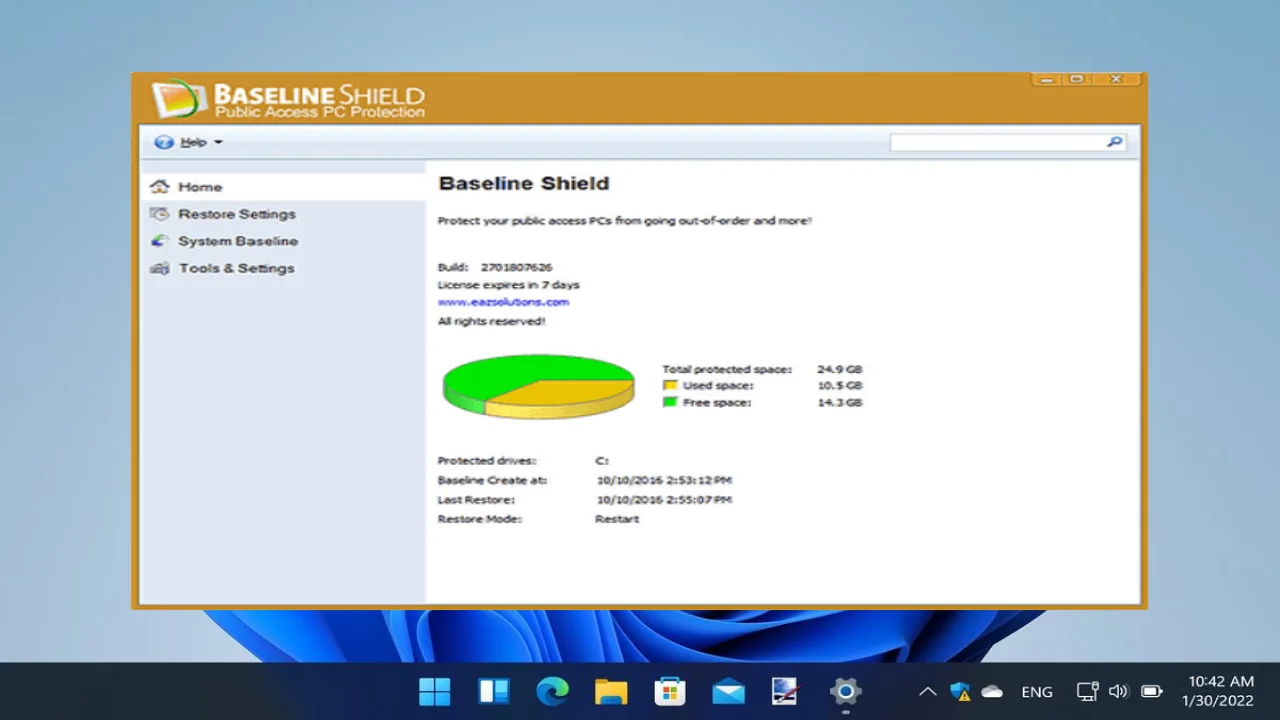Launch Microsoft Edge from taskbar

tap(552, 691)
